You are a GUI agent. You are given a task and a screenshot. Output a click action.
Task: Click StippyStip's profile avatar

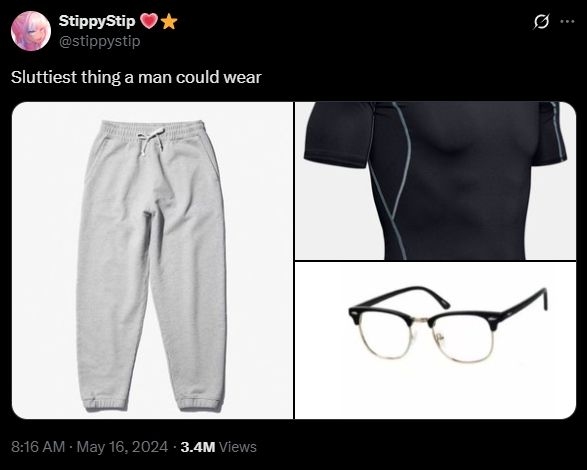(x=31, y=31)
